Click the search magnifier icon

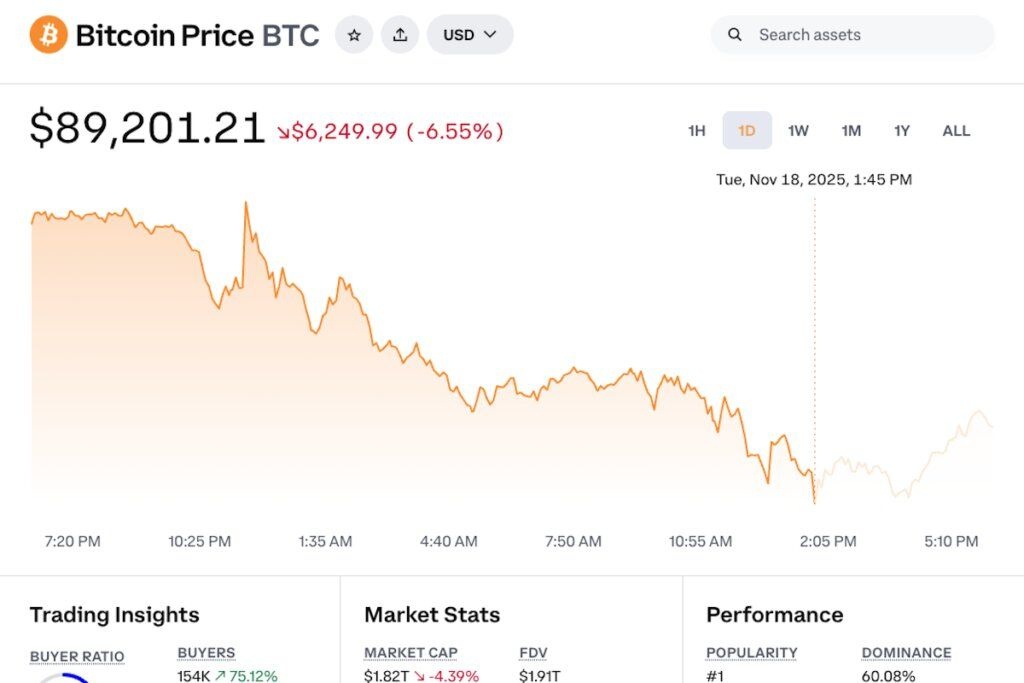735,35
